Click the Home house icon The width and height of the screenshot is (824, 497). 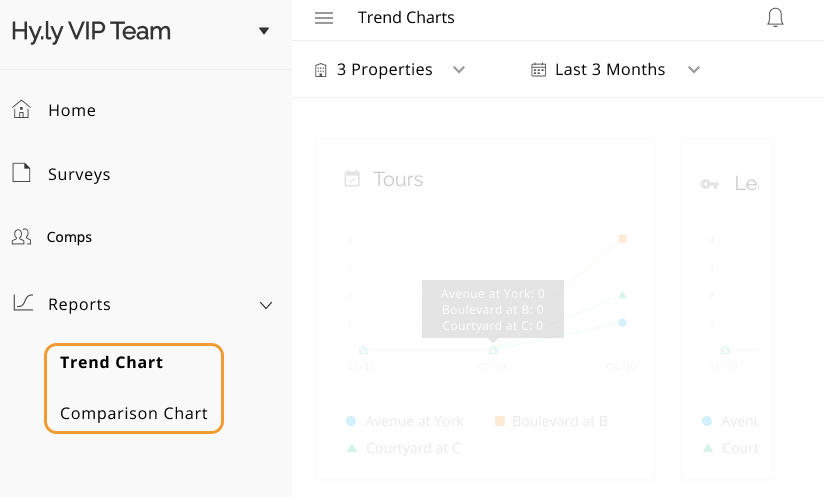21,110
